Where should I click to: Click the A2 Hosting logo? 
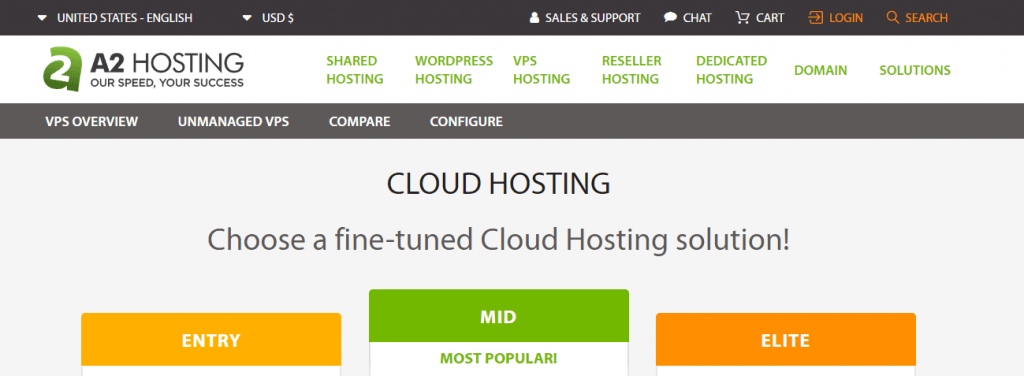144,69
